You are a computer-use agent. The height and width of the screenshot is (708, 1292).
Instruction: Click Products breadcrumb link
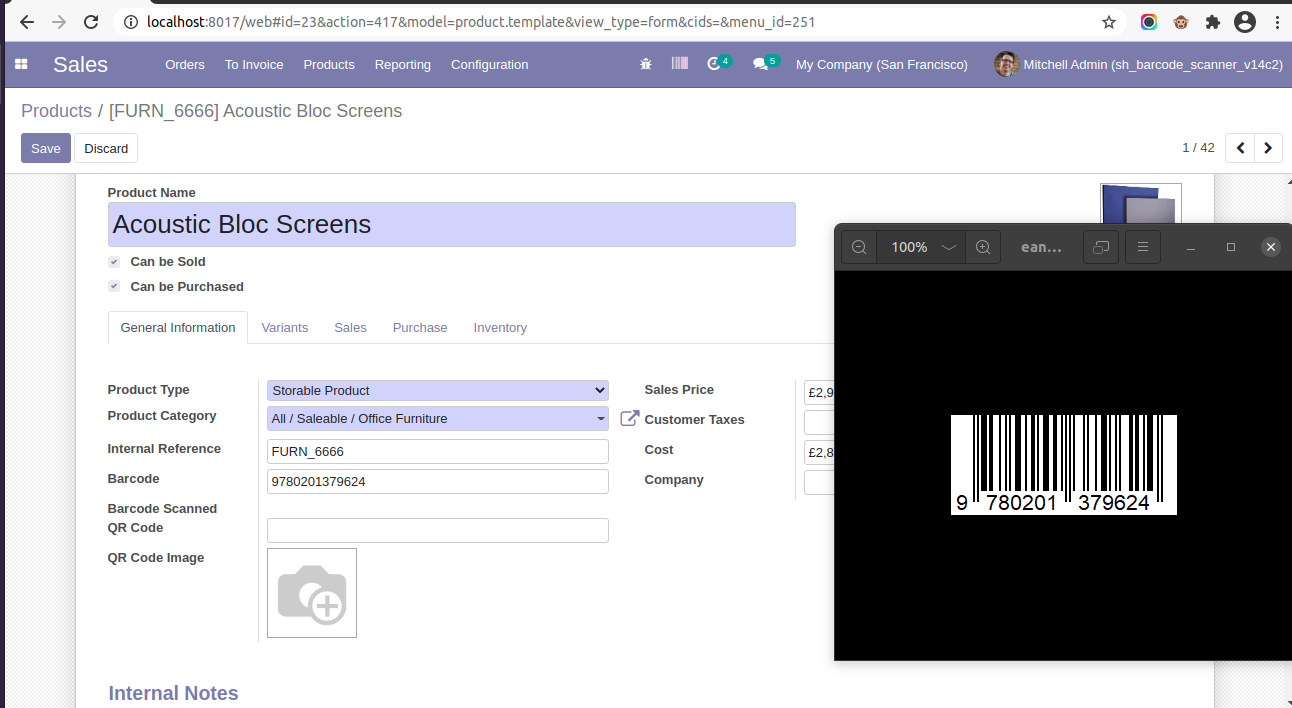coord(56,111)
